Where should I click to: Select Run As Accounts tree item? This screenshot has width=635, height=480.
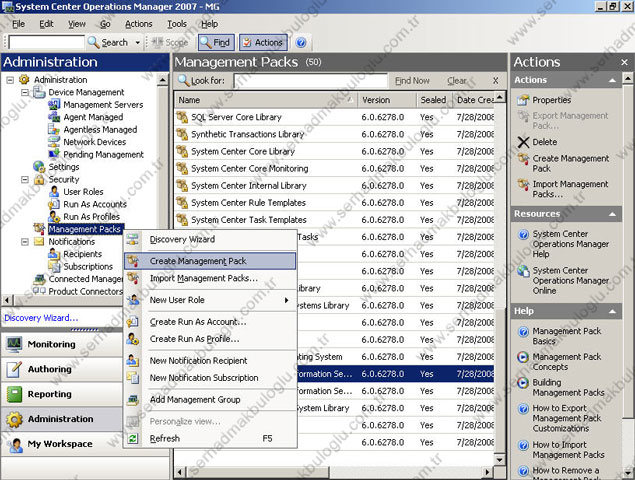95,204
